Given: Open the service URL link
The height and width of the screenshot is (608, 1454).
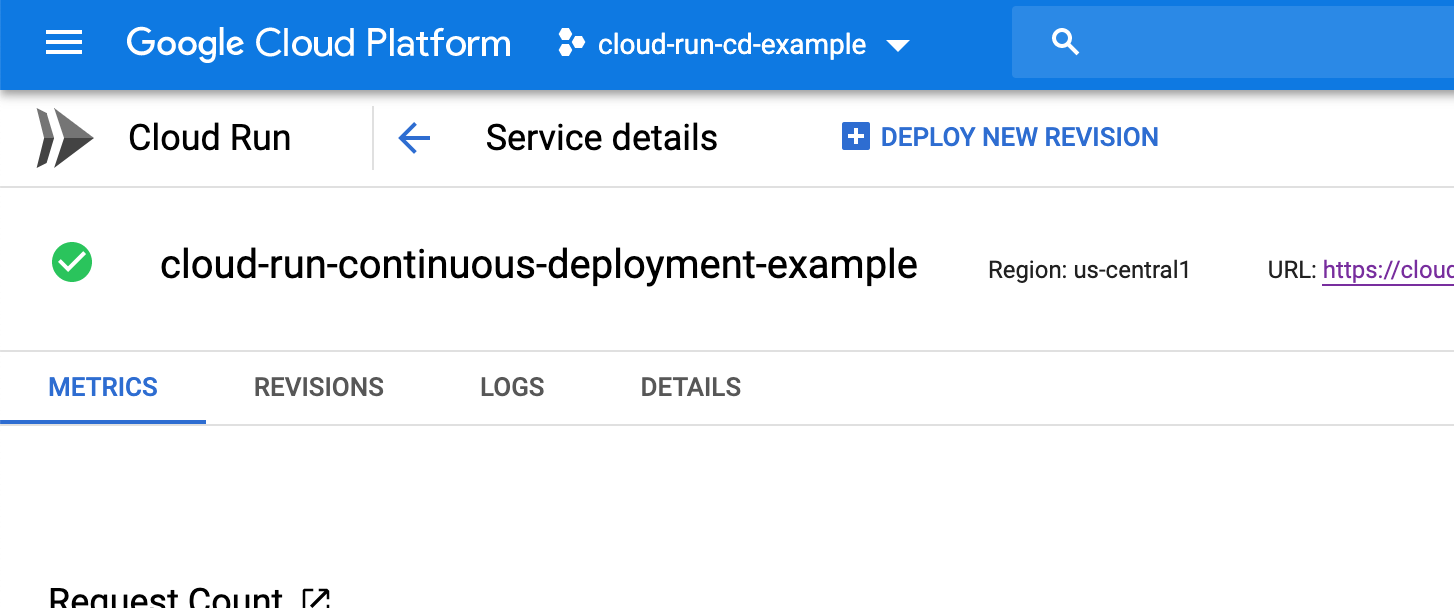Looking at the screenshot, I should pos(1388,270).
